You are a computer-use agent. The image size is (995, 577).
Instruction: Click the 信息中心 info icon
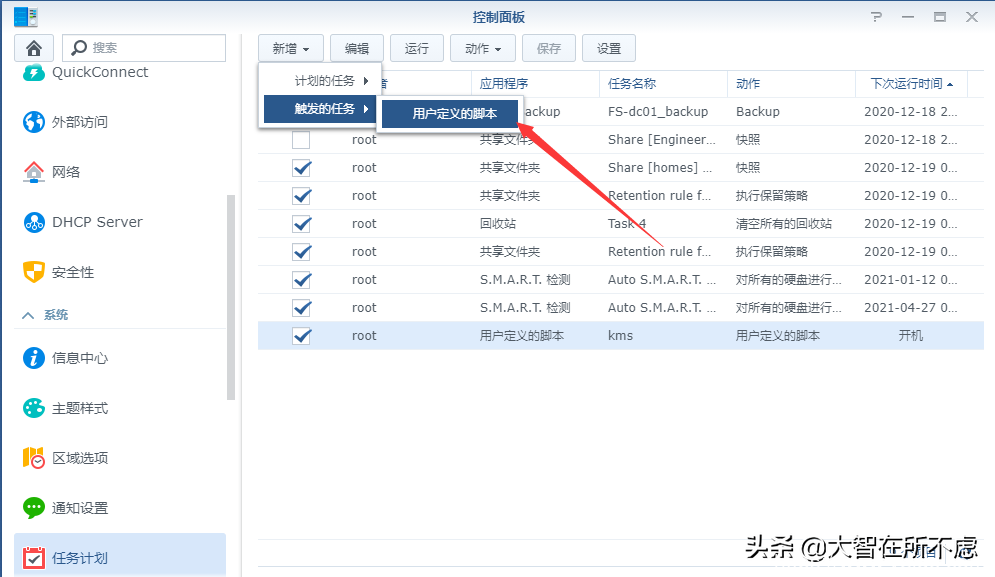[x=34, y=358]
